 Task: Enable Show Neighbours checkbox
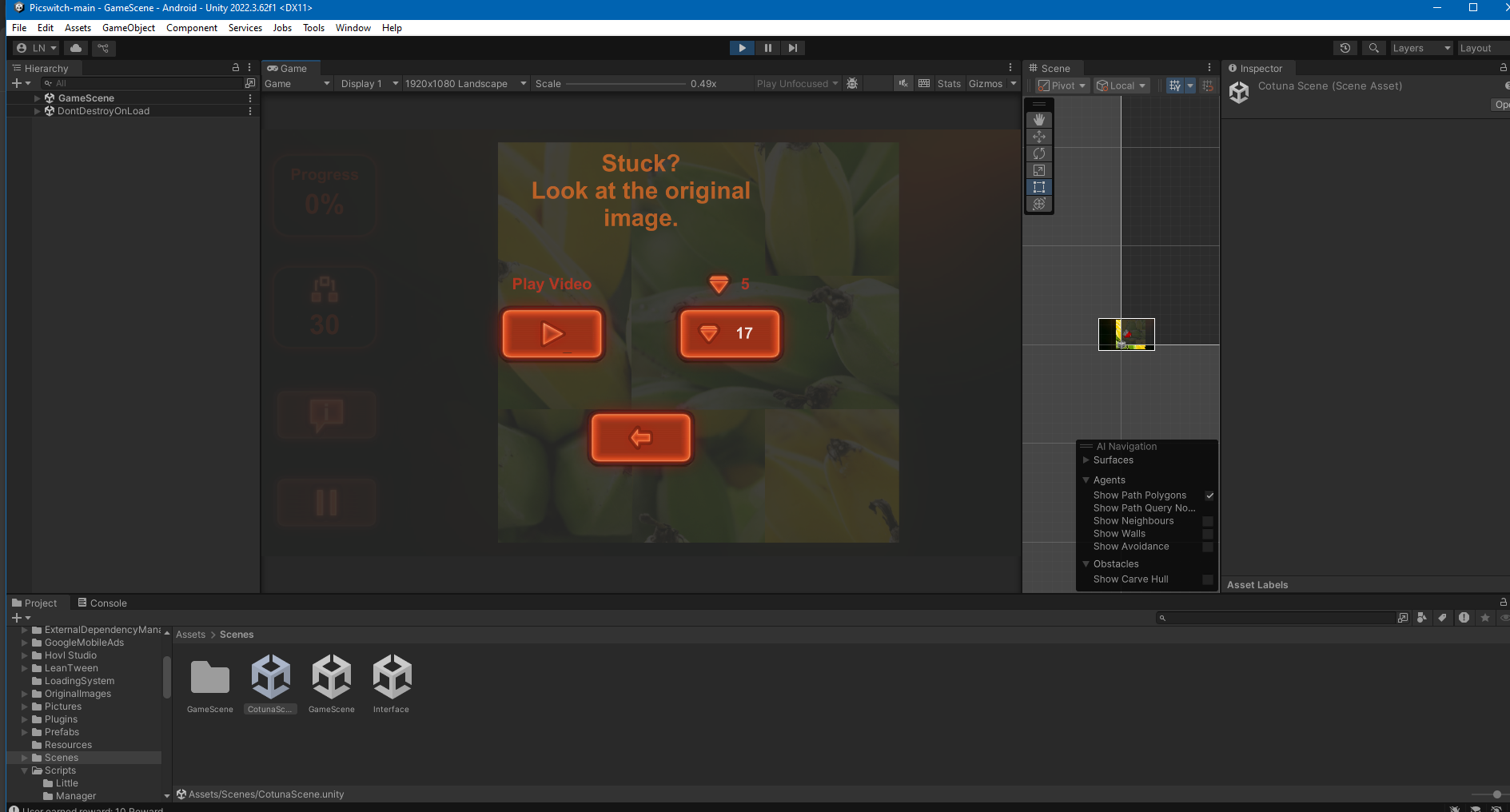[x=1208, y=521]
